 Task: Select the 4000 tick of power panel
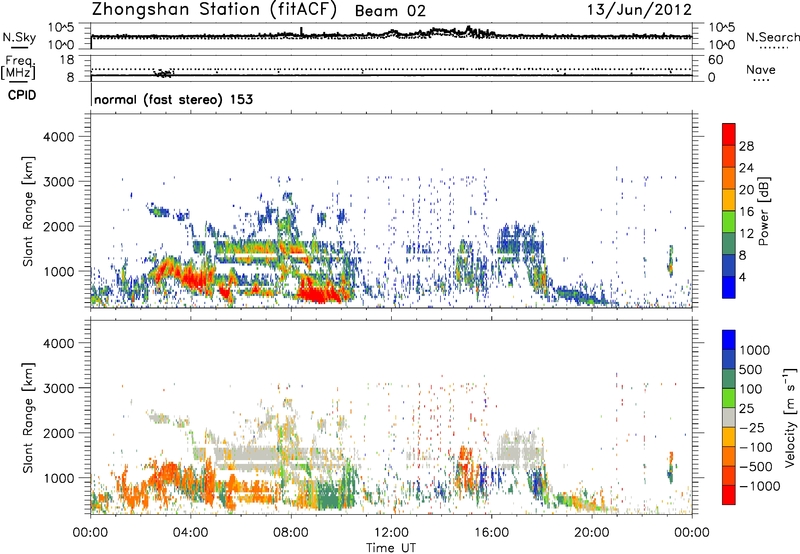click(x=59, y=137)
